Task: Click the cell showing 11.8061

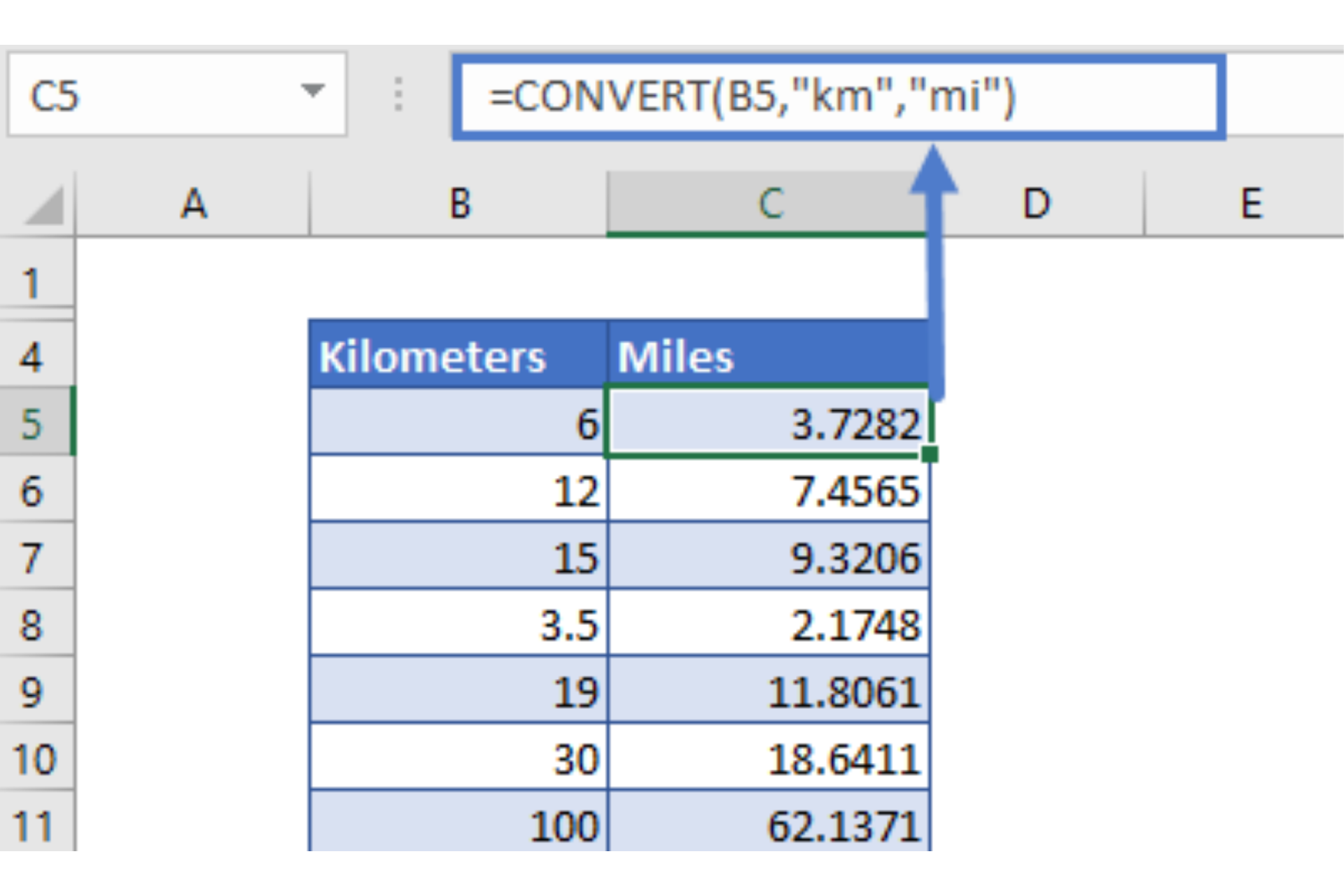Action: click(768, 692)
